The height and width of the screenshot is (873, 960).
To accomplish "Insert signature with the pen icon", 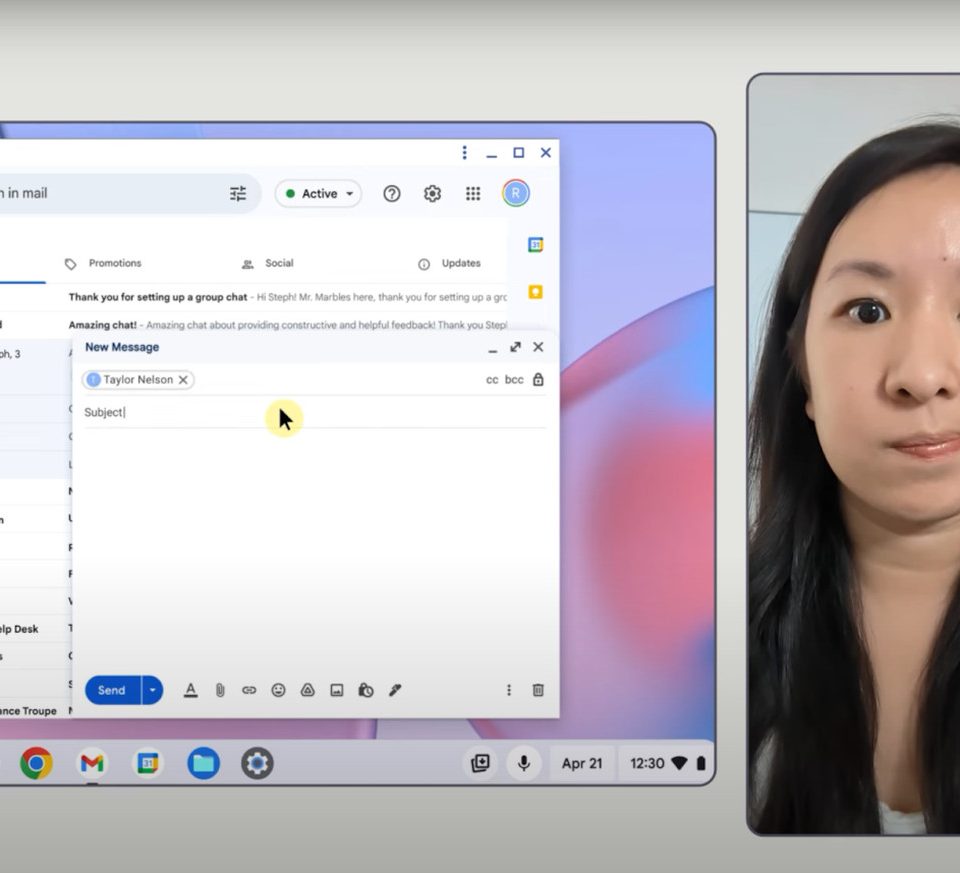I will pos(395,690).
